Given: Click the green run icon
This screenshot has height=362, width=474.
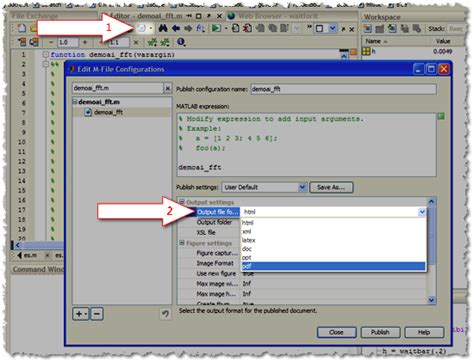Looking at the screenshot, I should (216, 29).
